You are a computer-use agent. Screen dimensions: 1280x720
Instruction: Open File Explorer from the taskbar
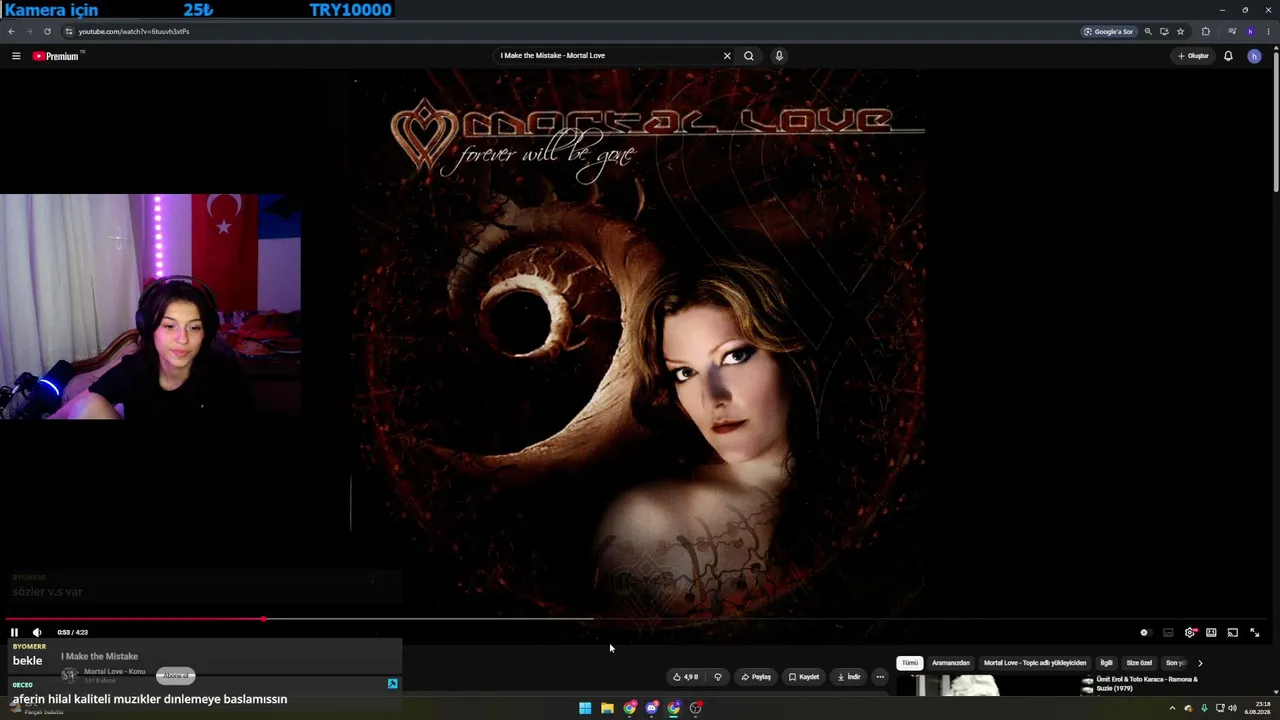(607, 708)
